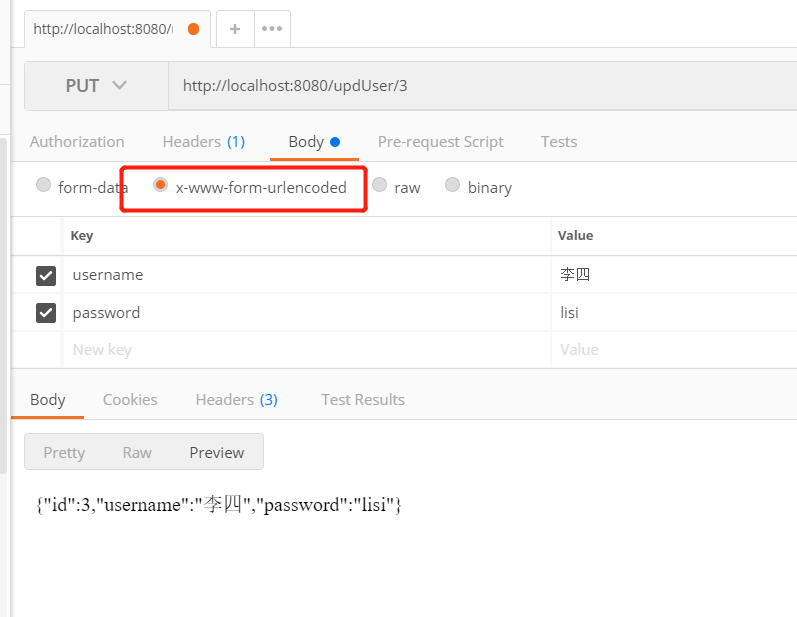797x617 pixels.
Task: Choose the binary body type
Action: click(x=453, y=185)
